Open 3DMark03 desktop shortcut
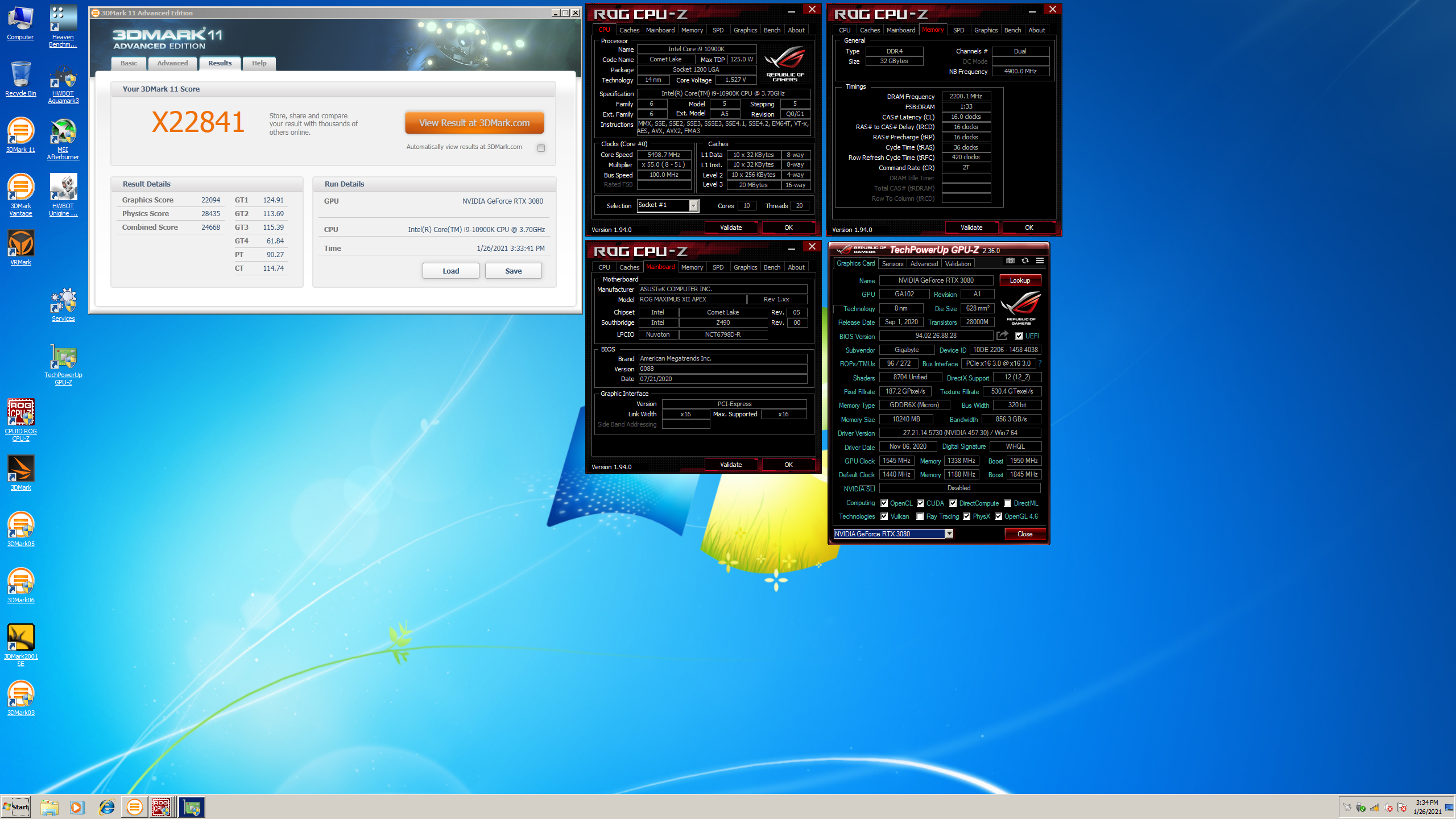 click(20, 698)
